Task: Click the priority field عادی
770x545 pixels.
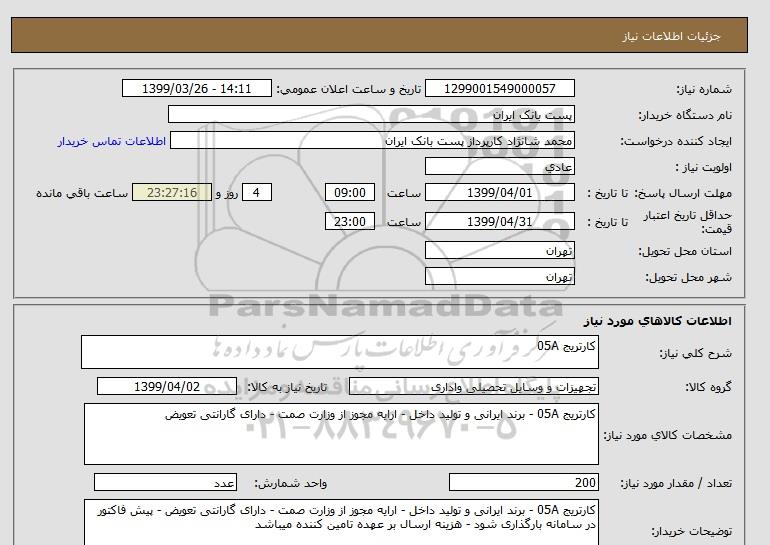Action: tap(499, 166)
